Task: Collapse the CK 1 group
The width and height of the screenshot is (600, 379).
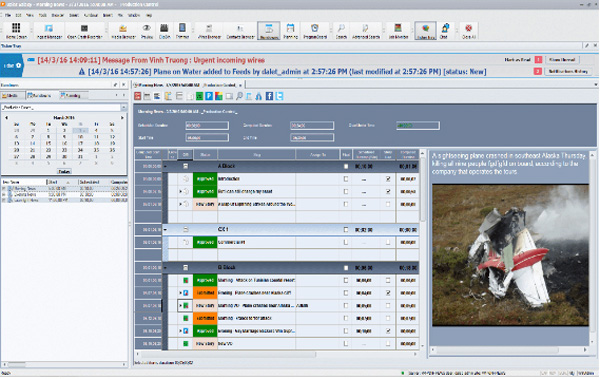Action: click(165, 230)
